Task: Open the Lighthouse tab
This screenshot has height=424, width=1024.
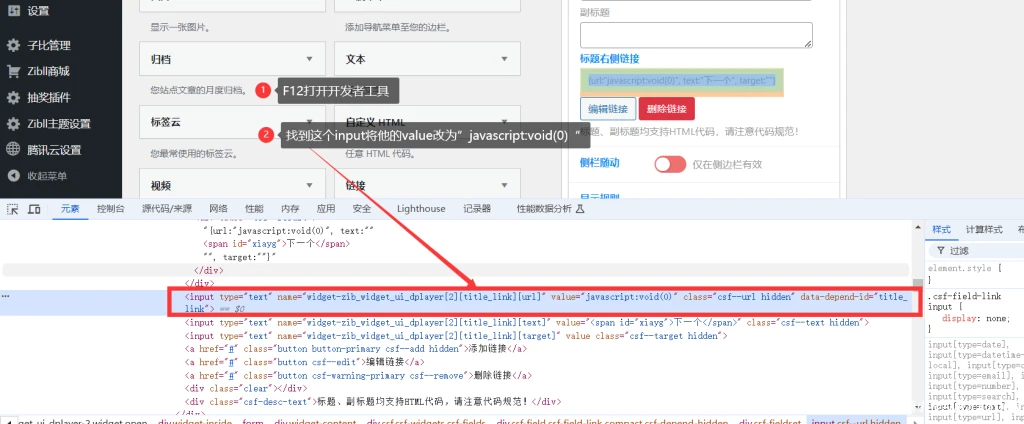Action: (x=421, y=209)
